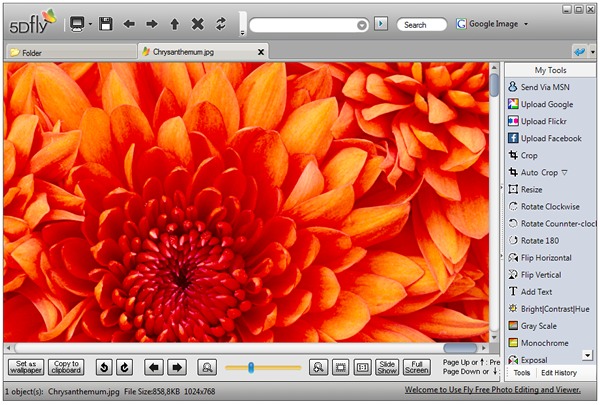
Task: Delete file with the X icon
Action: 197,24
